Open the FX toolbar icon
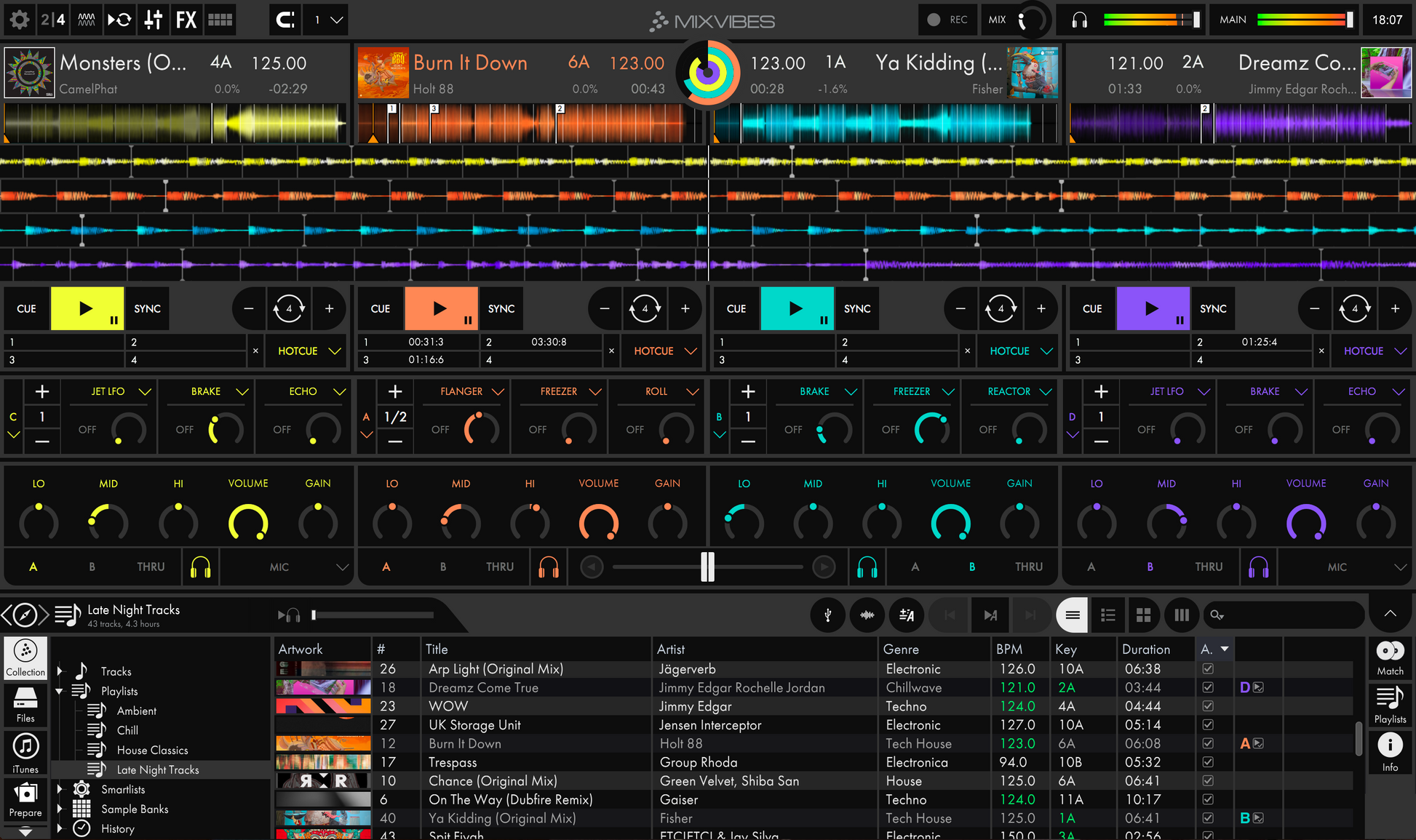The width and height of the screenshot is (1416, 840). (186, 20)
